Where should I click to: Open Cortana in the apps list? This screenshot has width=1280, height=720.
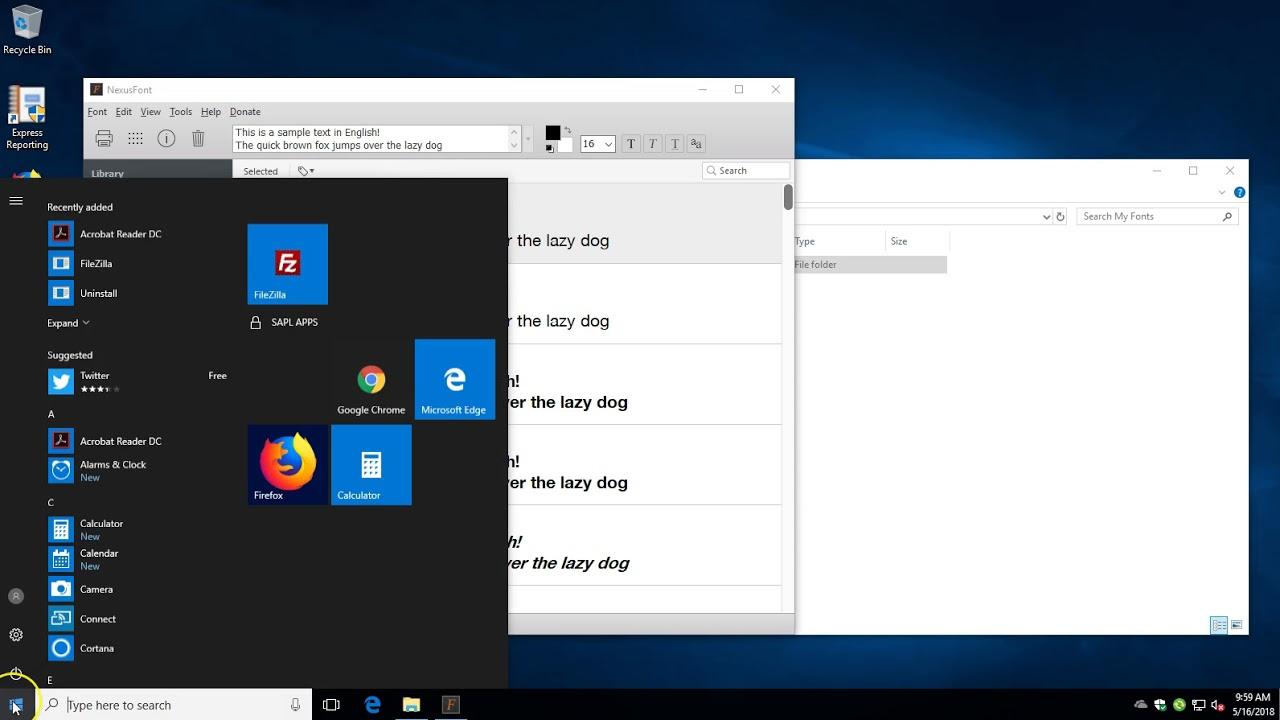pyautogui.click(x=138, y=648)
